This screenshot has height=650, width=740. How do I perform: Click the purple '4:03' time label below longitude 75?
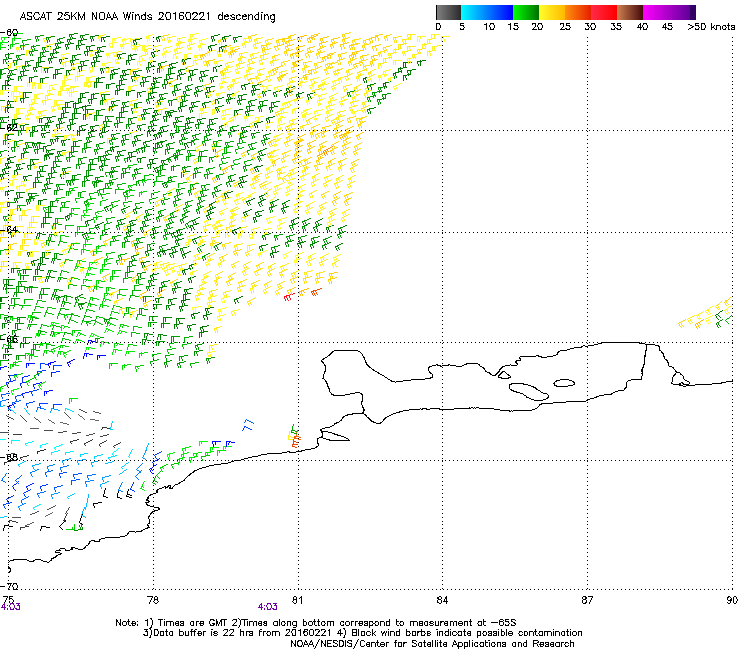(10, 607)
